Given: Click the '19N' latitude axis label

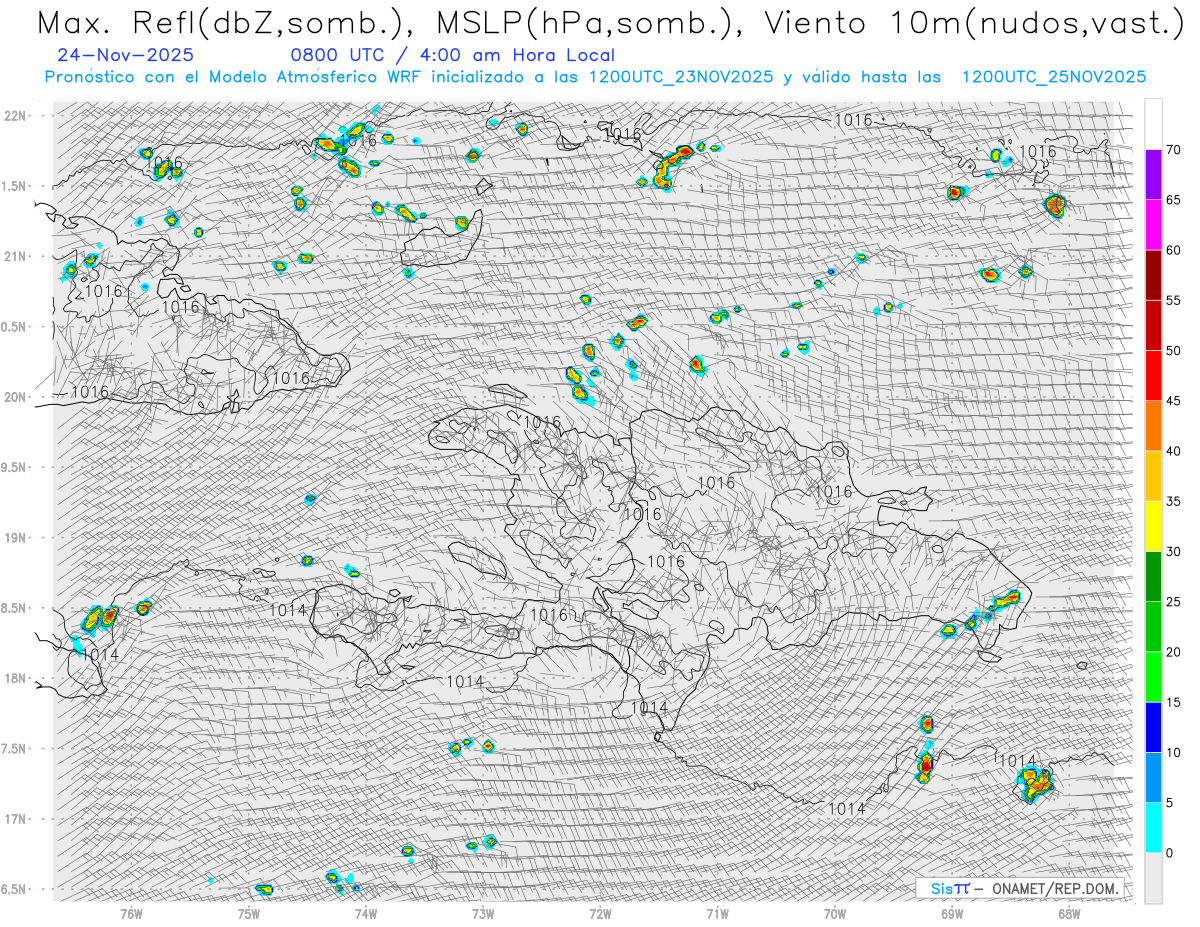Looking at the screenshot, I should pos(15,538).
